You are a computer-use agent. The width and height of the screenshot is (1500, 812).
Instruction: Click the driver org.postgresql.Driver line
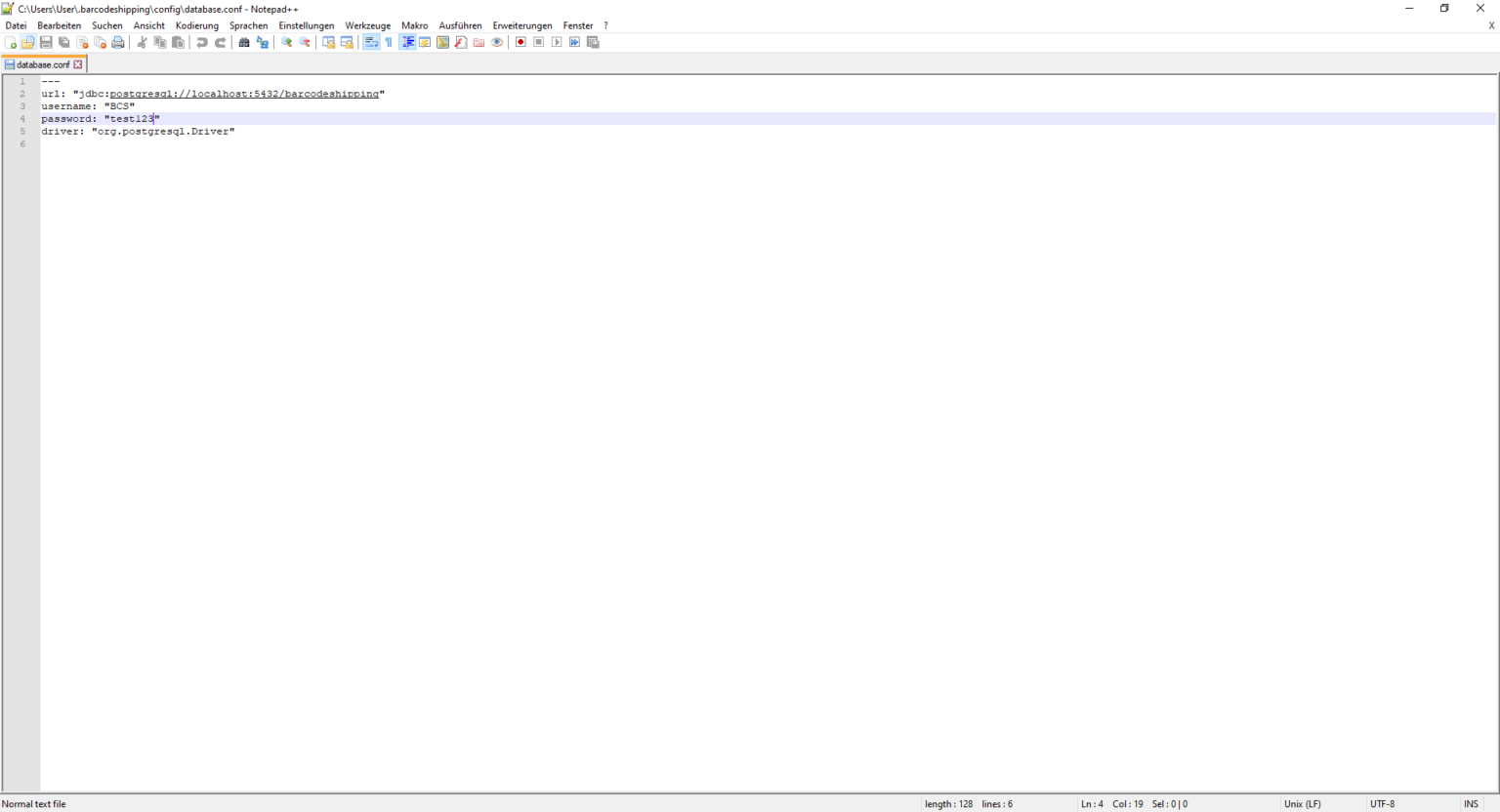pyautogui.click(x=138, y=132)
